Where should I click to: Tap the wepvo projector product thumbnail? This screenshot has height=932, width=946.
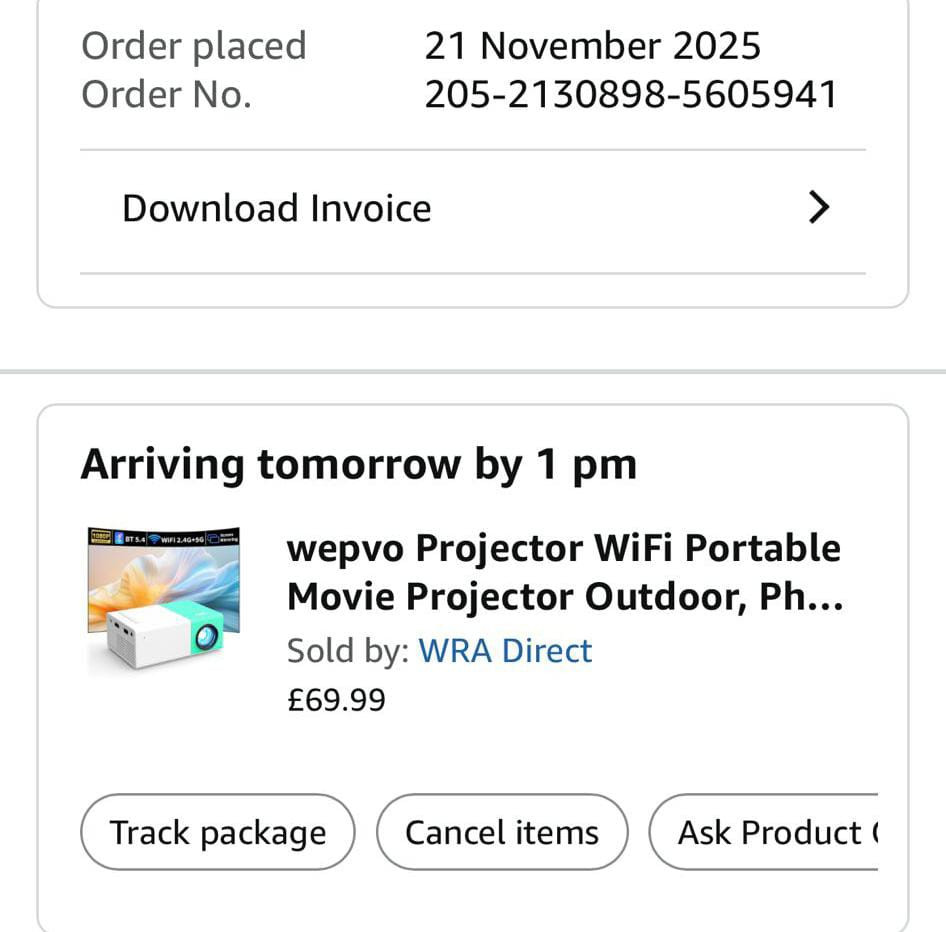click(163, 598)
